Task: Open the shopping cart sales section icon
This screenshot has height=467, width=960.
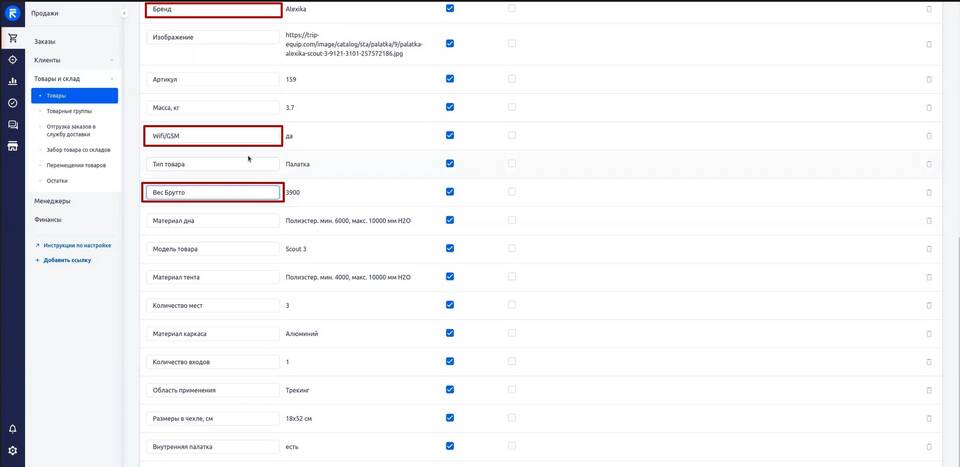Action: (x=12, y=38)
